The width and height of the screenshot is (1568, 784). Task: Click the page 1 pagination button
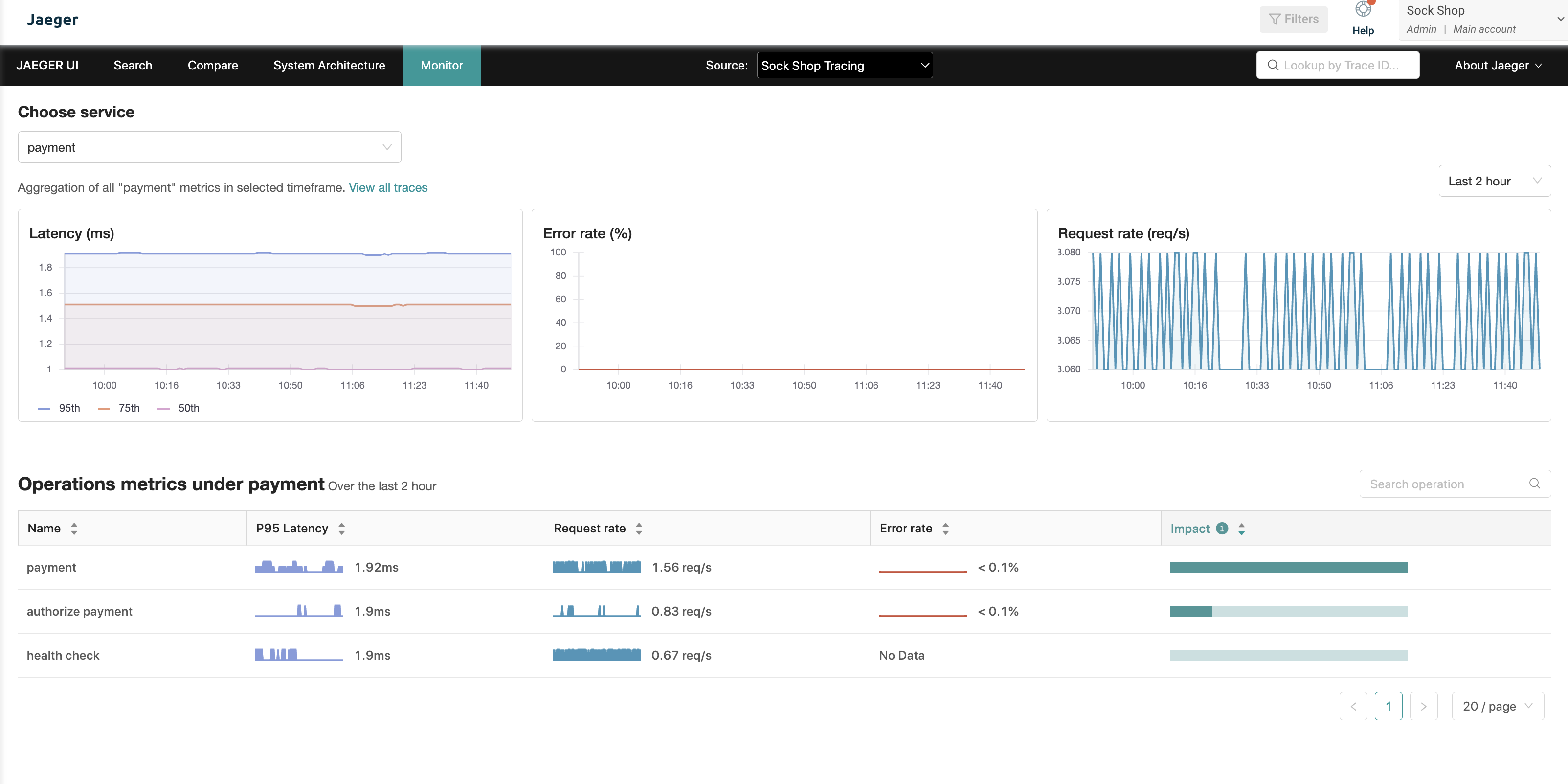[1388, 706]
